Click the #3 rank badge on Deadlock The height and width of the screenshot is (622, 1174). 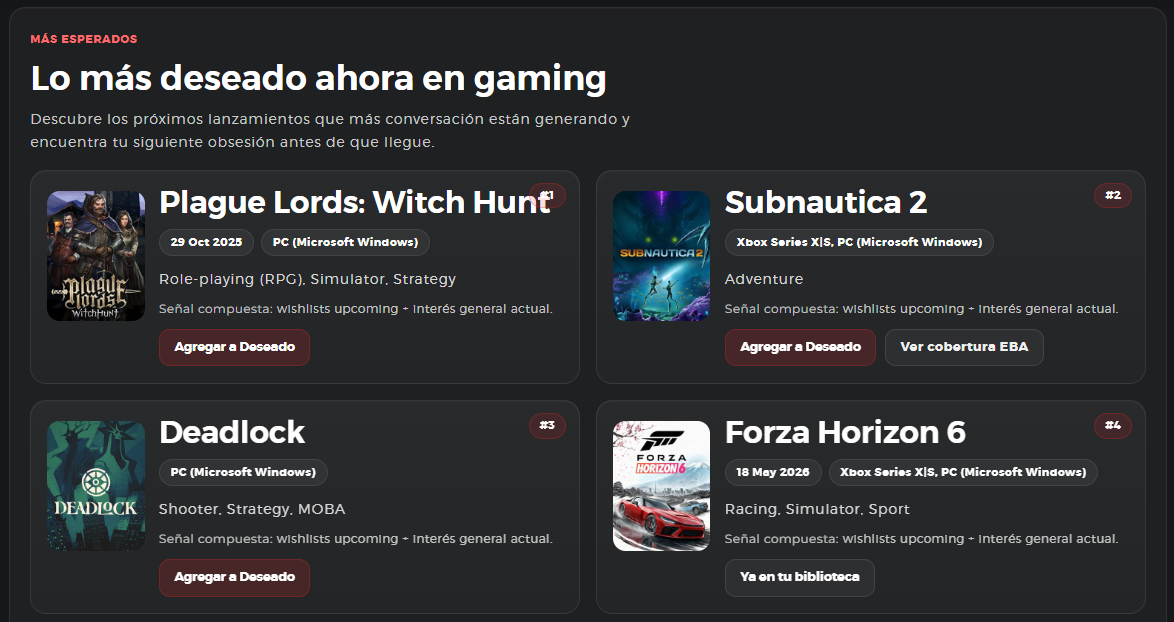coord(547,425)
